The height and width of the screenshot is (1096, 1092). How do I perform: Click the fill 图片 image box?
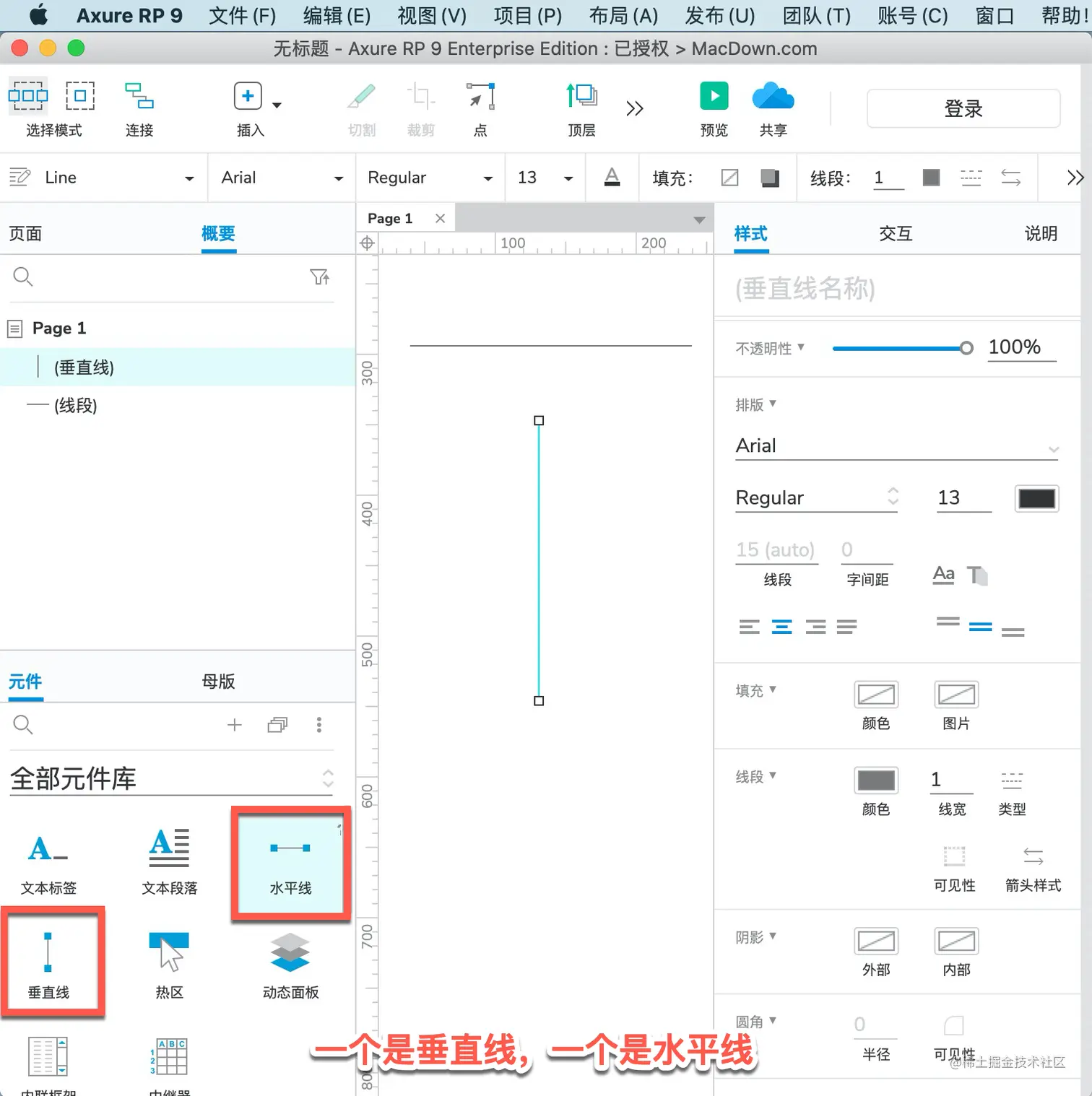click(x=956, y=695)
